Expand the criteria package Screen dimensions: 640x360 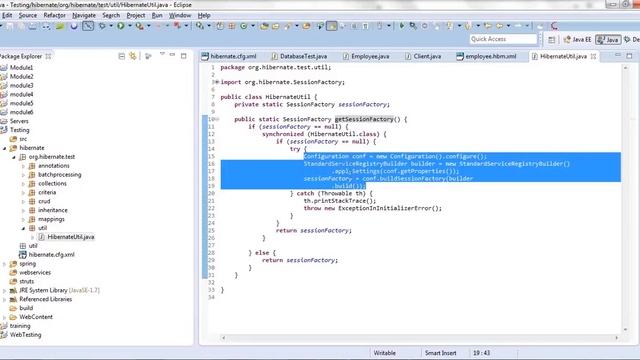23,193
